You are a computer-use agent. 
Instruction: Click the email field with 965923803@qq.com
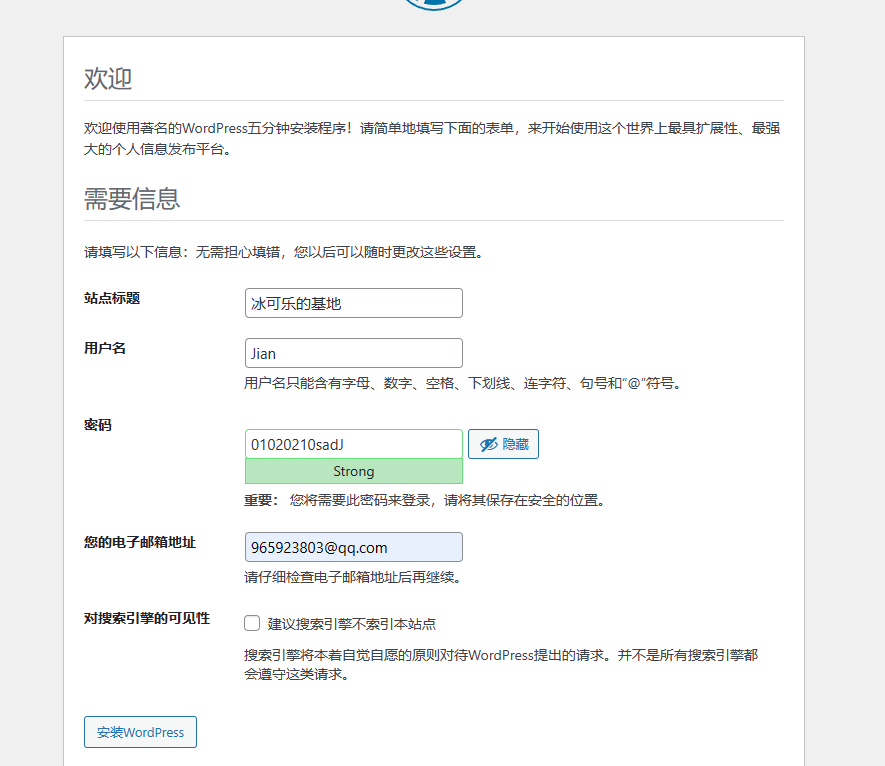pos(353,547)
